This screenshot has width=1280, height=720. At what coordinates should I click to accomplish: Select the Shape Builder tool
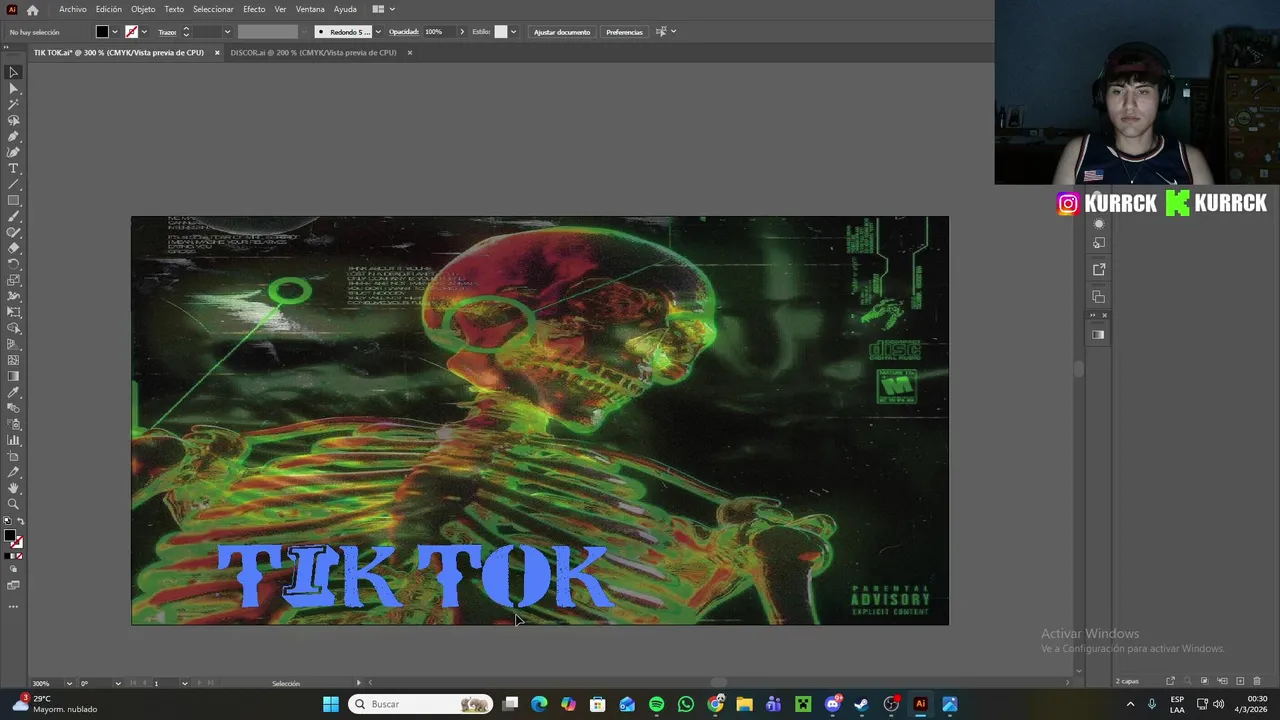pos(13,328)
